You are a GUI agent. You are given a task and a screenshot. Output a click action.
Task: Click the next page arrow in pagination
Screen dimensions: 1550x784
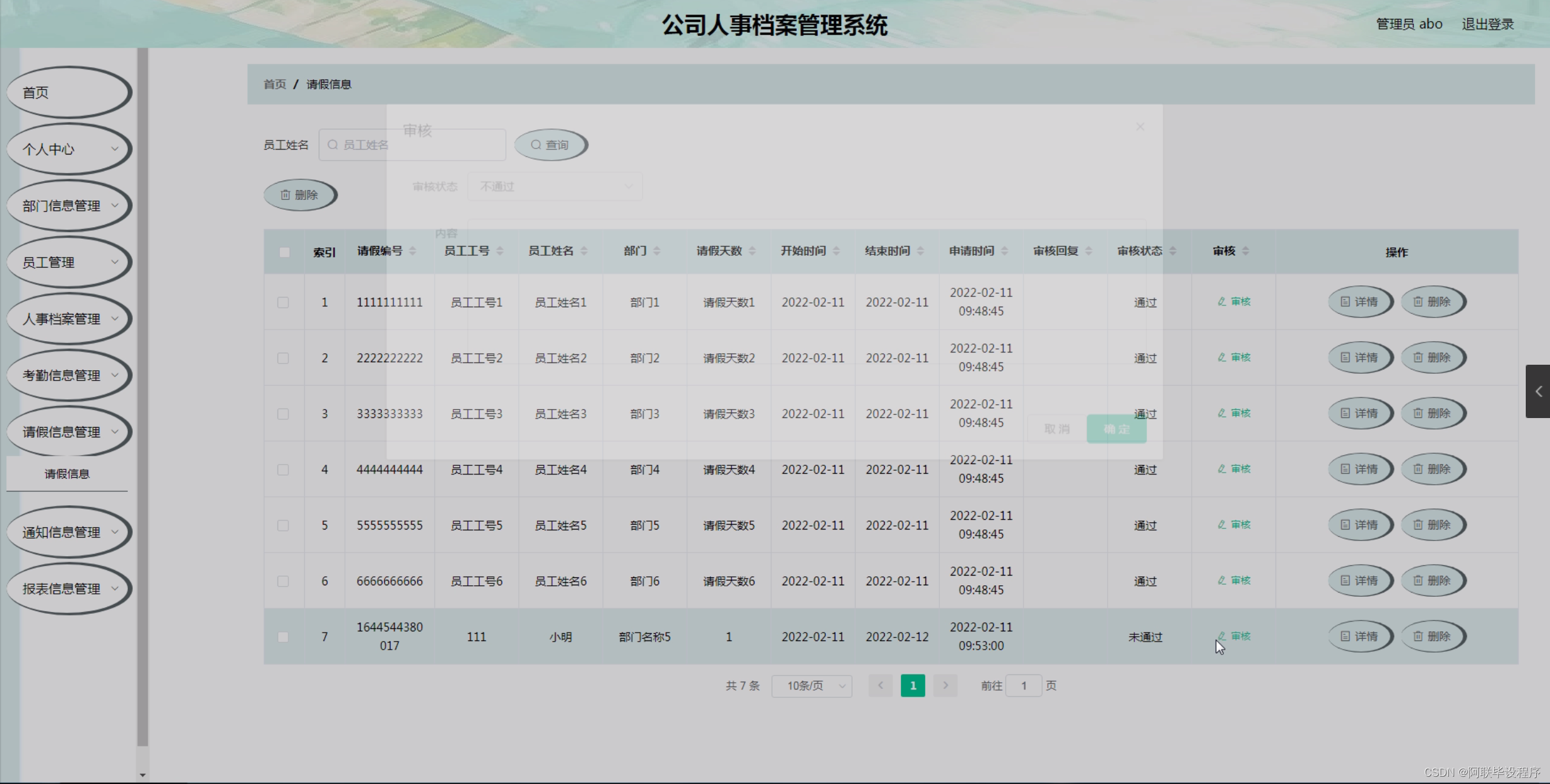[x=945, y=685]
